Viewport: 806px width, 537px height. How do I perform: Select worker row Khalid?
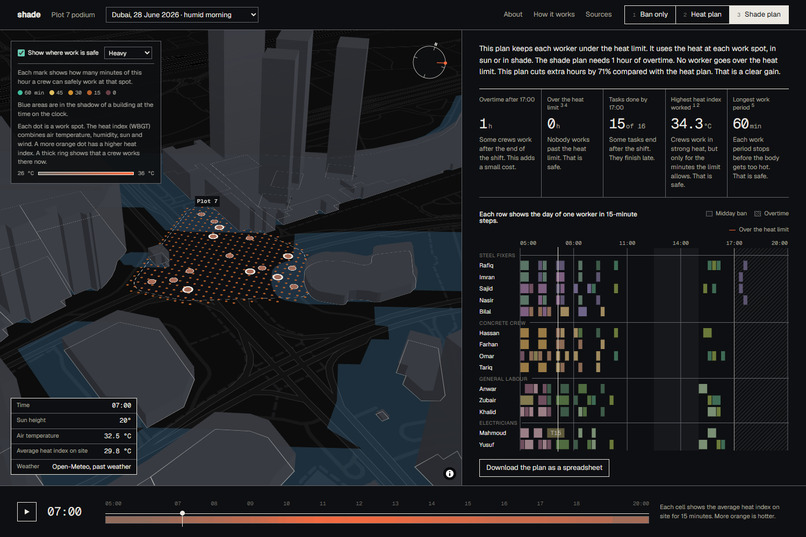[x=633, y=412]
